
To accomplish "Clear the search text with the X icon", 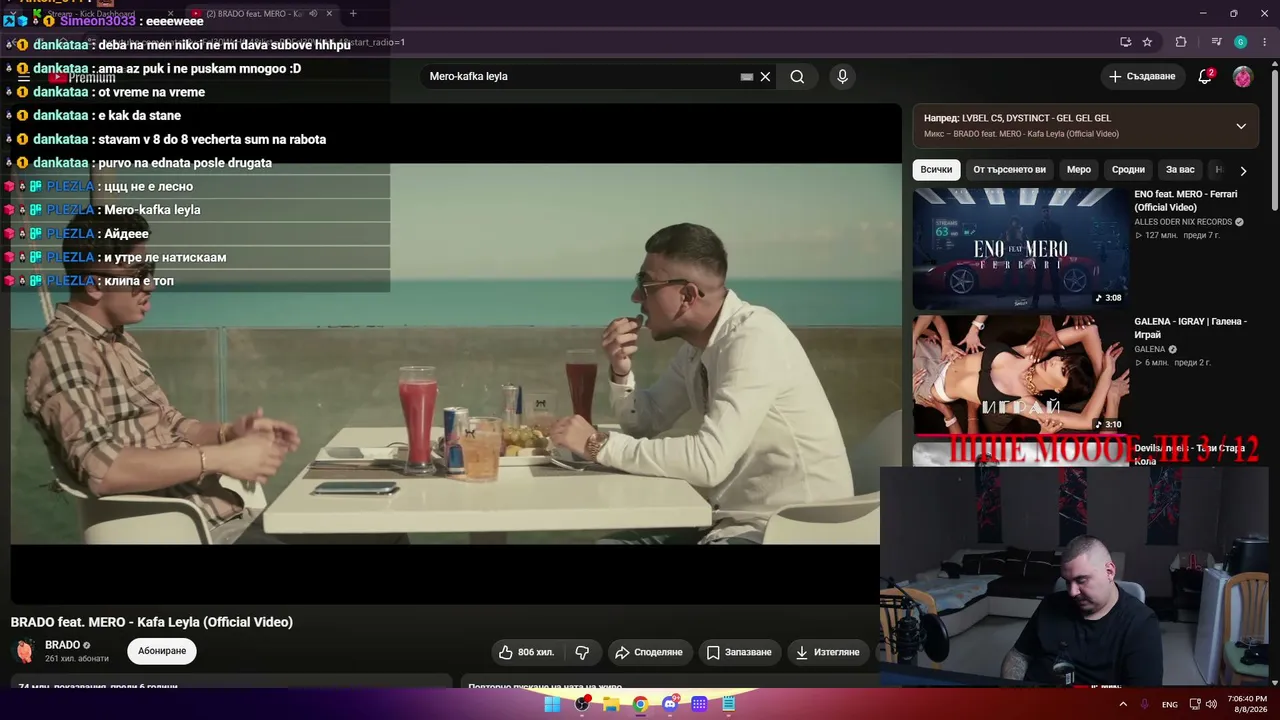I will point(765,77).
